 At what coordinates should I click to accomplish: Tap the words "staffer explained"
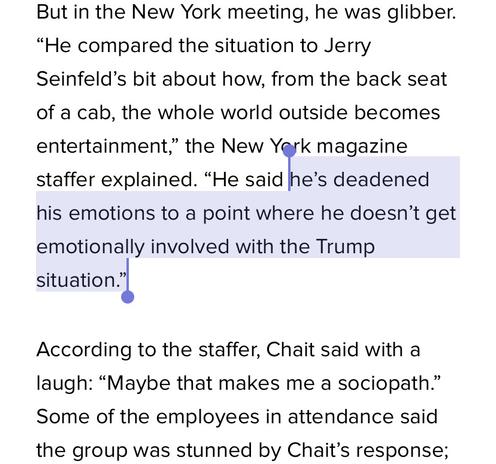114,180
